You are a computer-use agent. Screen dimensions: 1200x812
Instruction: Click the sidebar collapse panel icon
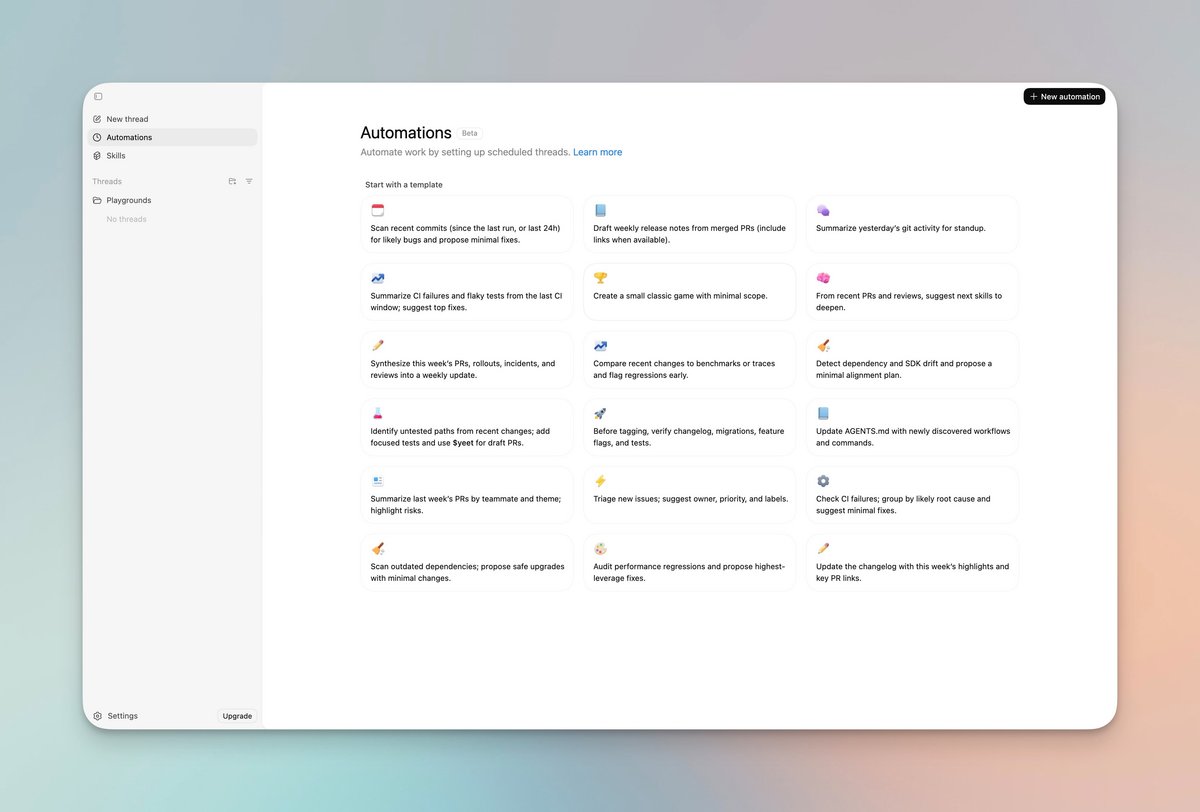tap(98, 96)
